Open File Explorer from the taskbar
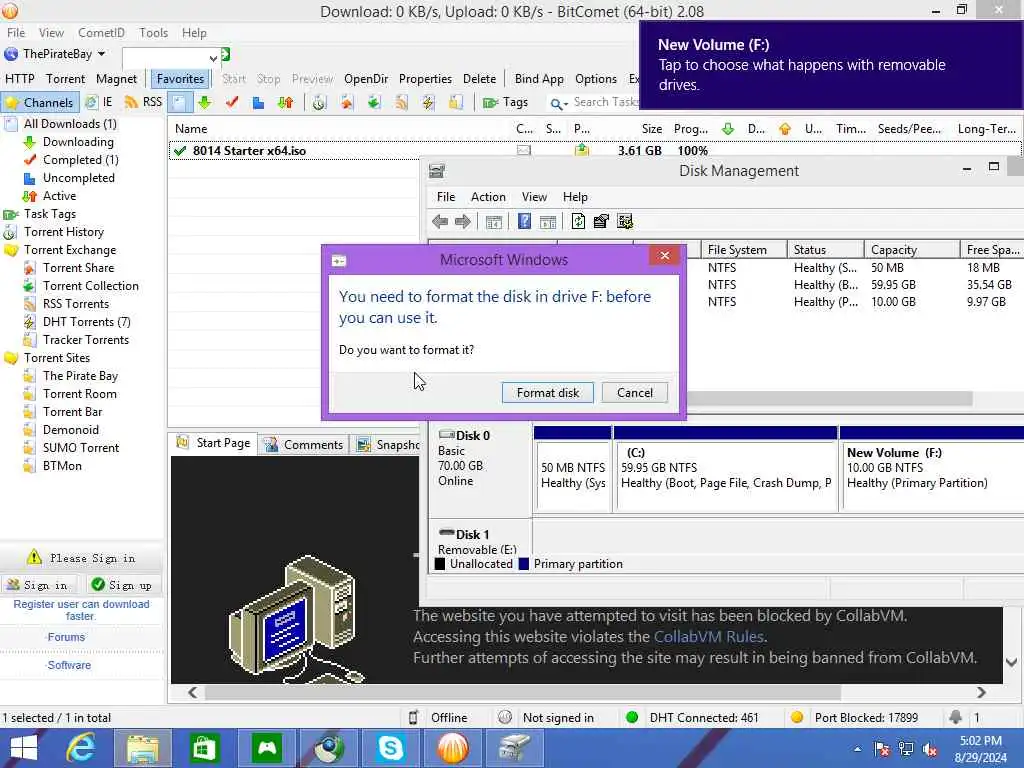 tap(142, 748)
